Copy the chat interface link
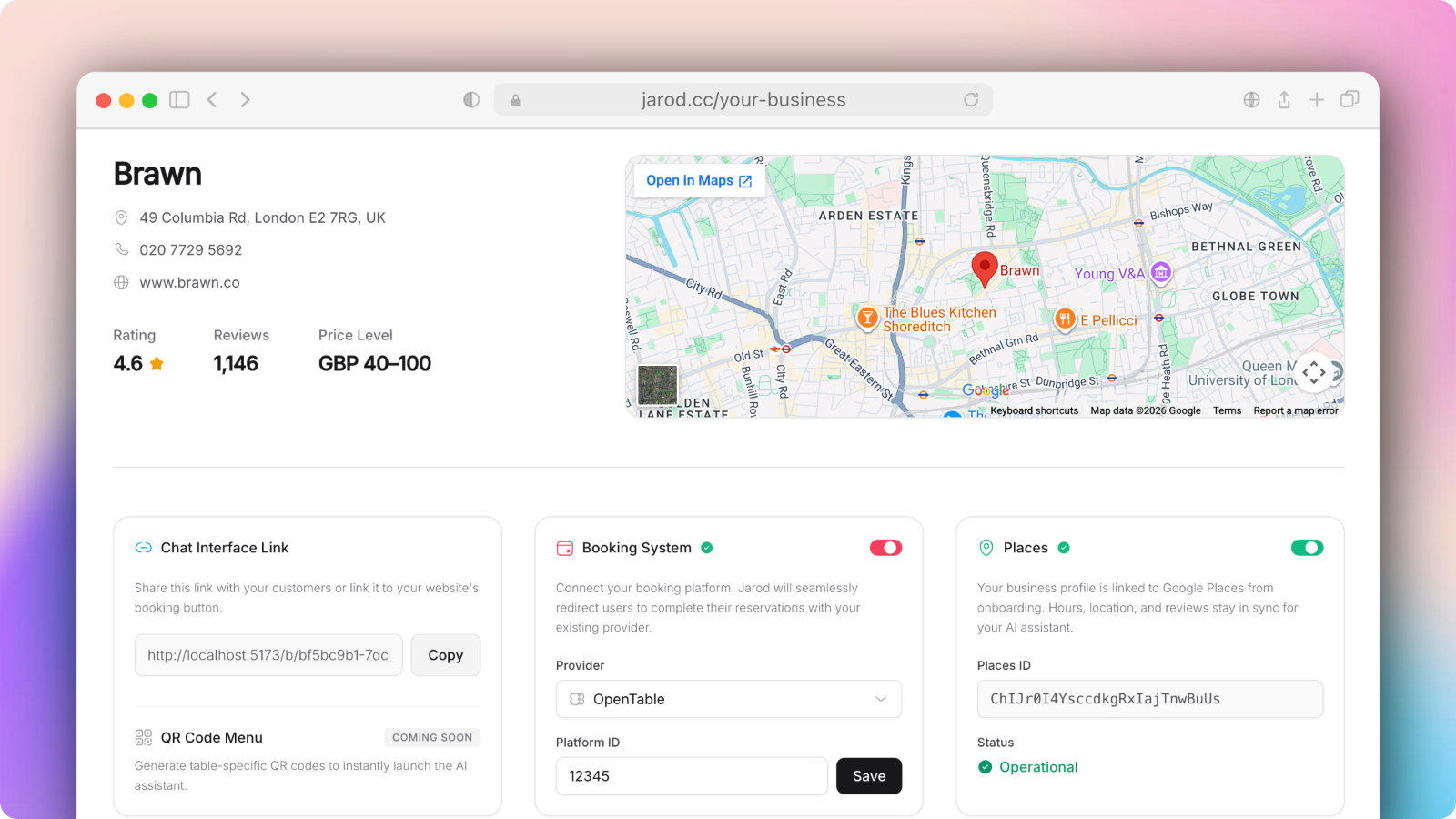Viewport: 1456px width, 819px height. (x=446, y=655)
